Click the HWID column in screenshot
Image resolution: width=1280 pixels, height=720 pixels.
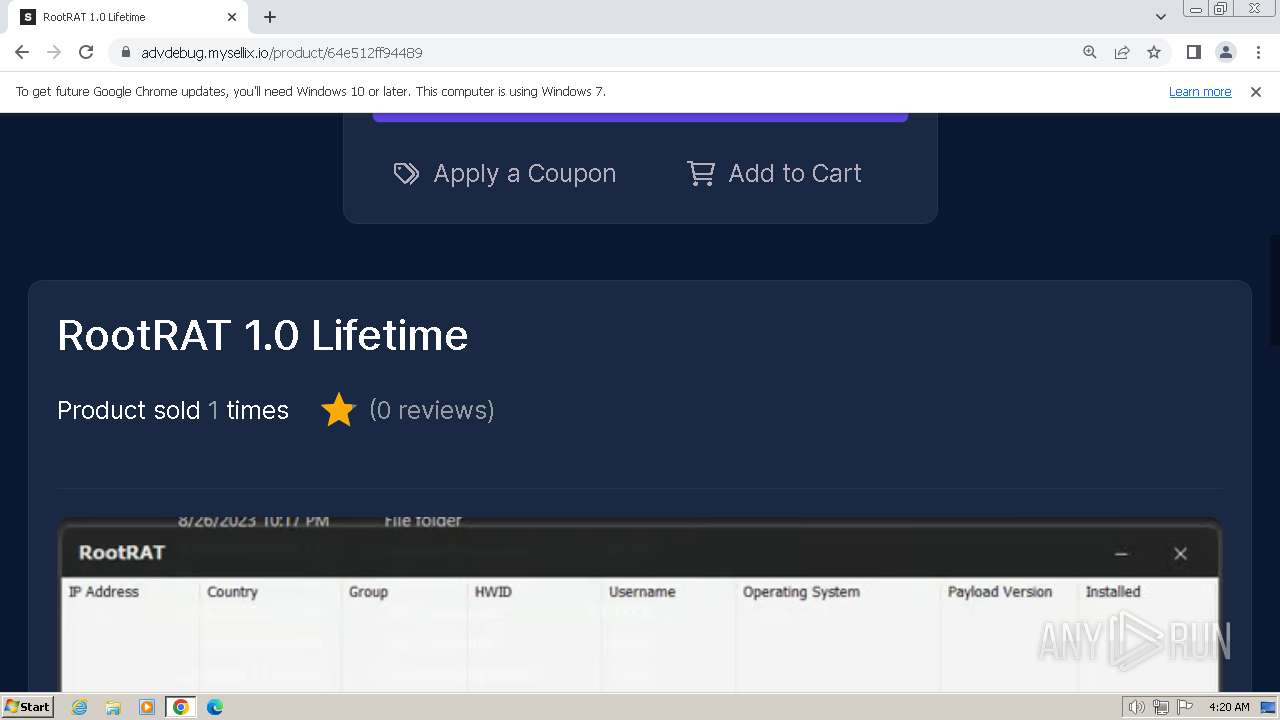493,592
